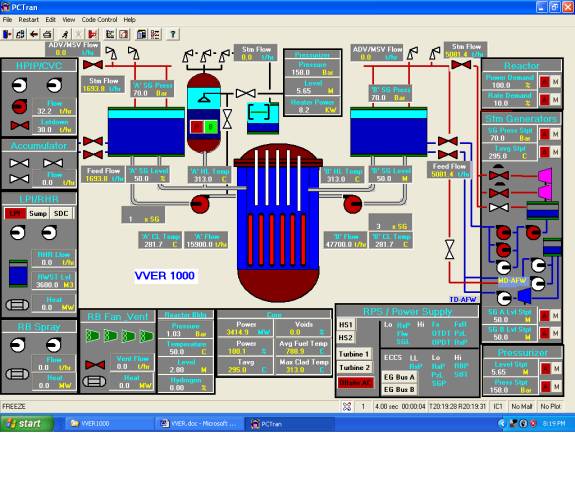Click the white turbine bypass valve

point(499,207)
